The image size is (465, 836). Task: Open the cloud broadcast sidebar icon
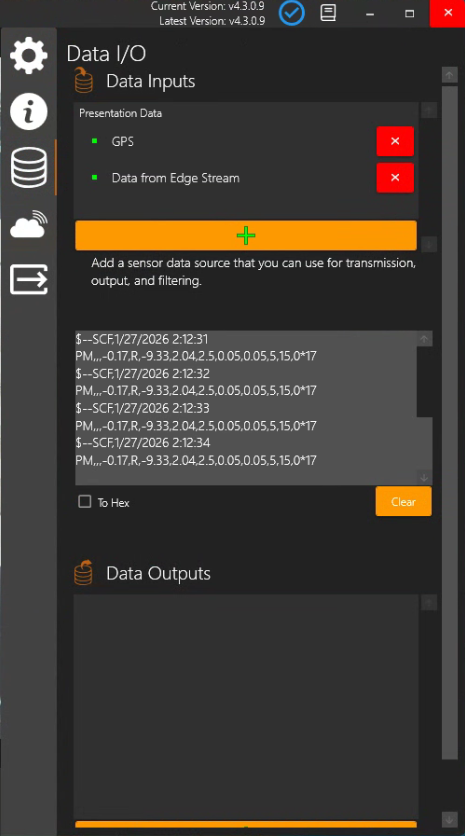[29, 224]
